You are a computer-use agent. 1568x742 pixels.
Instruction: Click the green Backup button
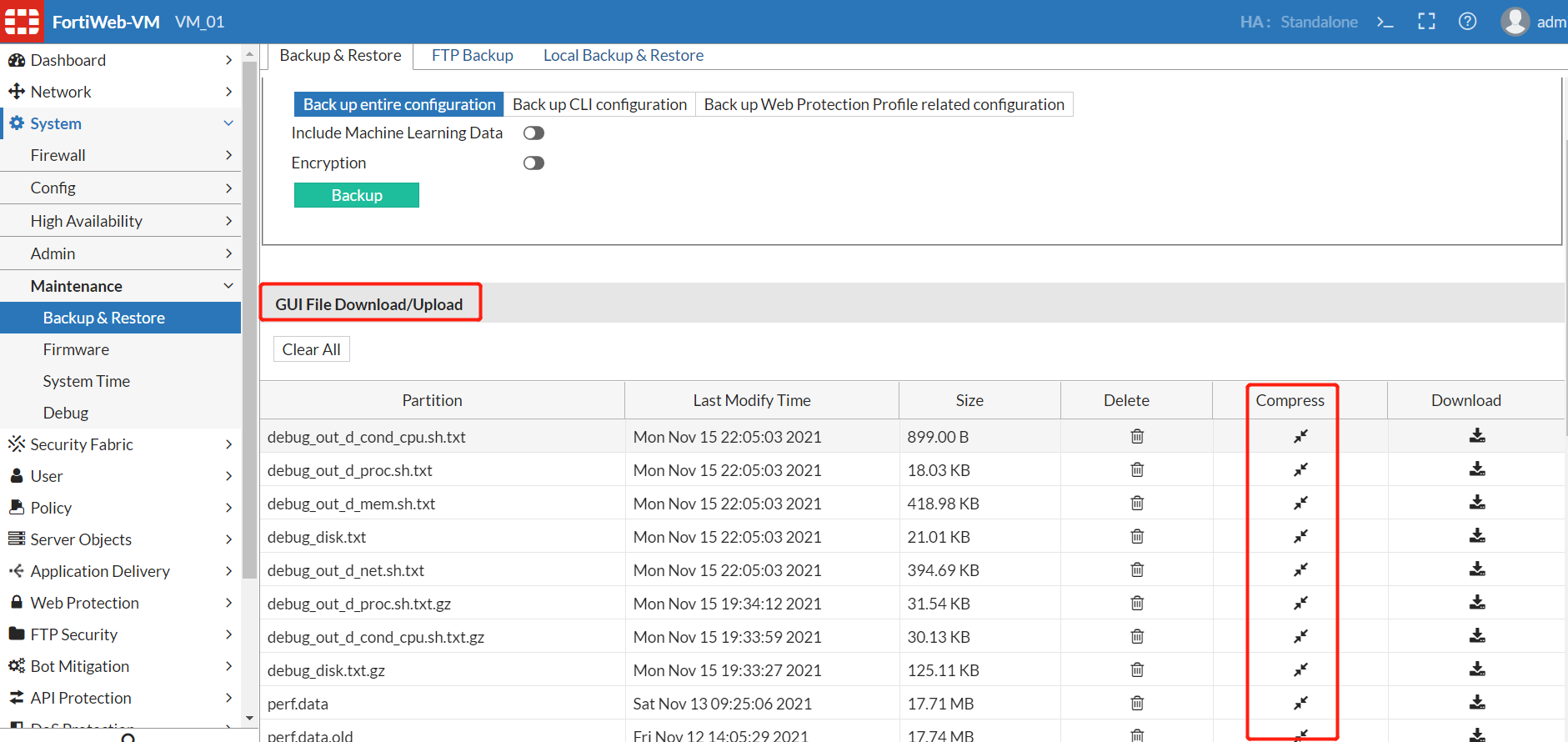coord(357,195)
